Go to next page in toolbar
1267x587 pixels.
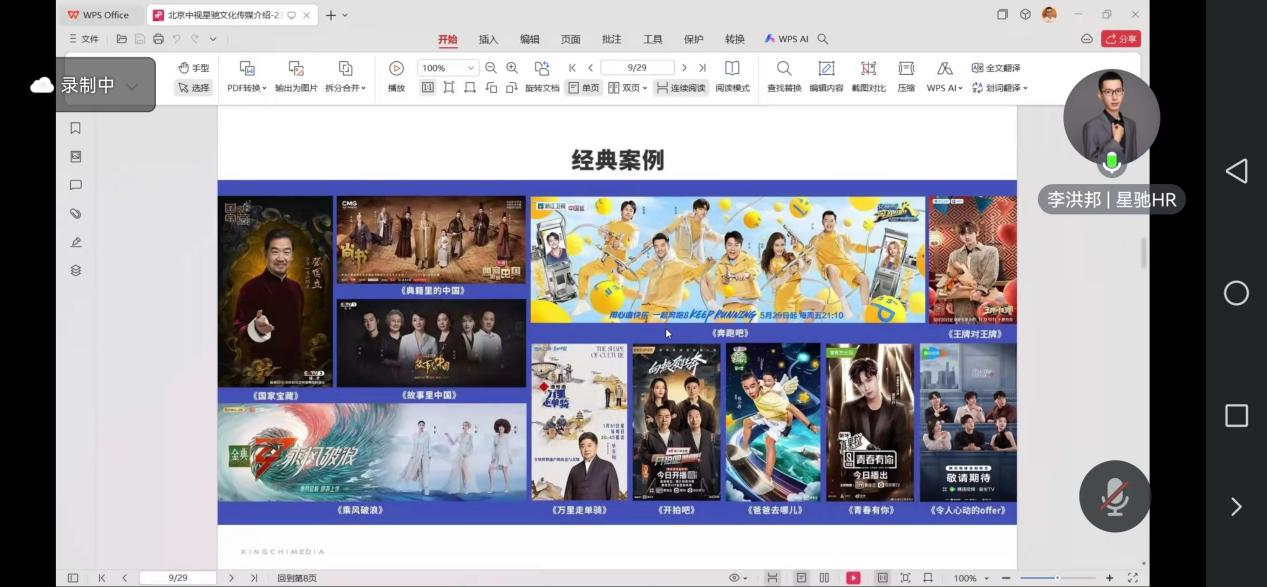(684, 68)
